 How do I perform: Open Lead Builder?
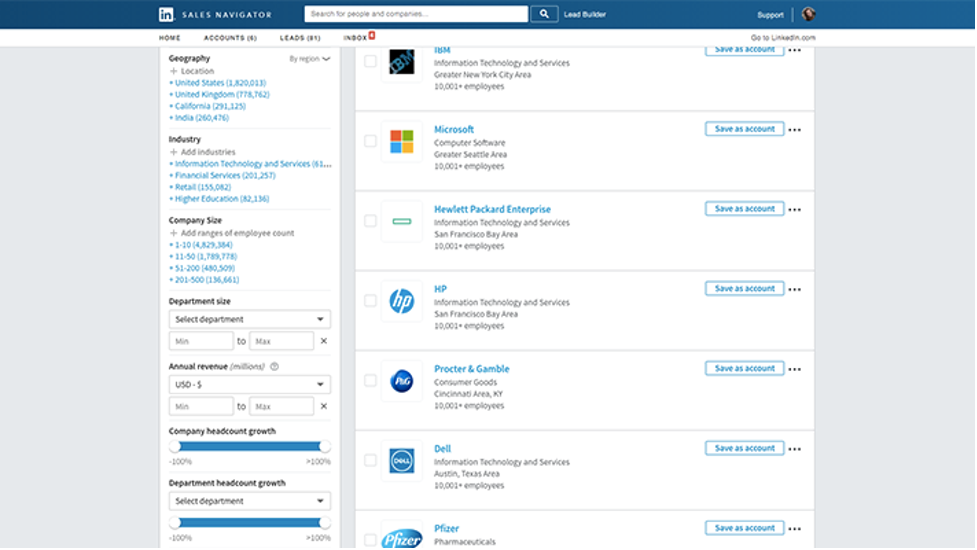point(585,14)
